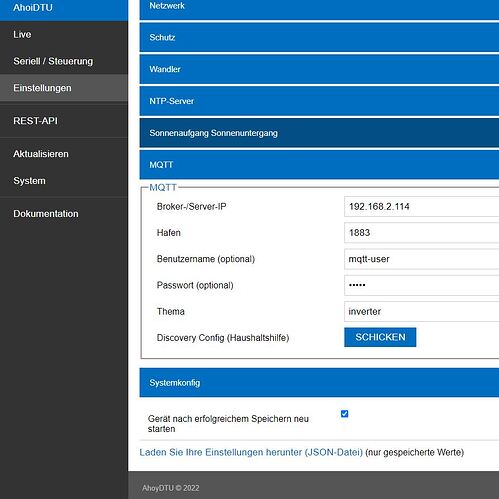Expand the Wandler settings section
The width and height of the screenshot is (499, 499).
pyautogui.click(x=319, y=69)
